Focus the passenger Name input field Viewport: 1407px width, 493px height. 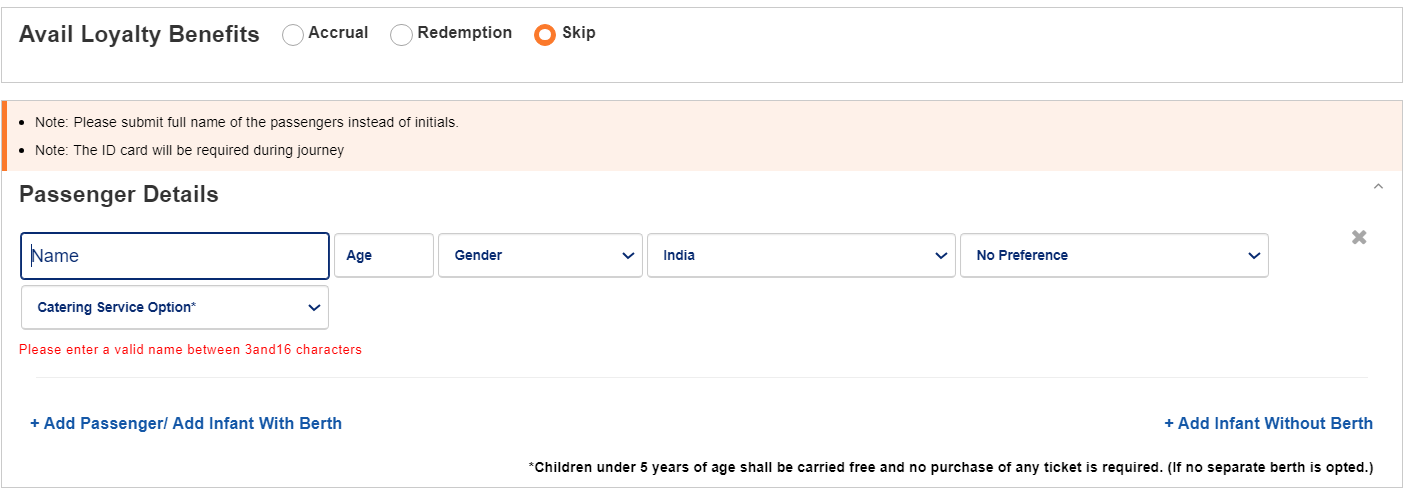(175, 256)
